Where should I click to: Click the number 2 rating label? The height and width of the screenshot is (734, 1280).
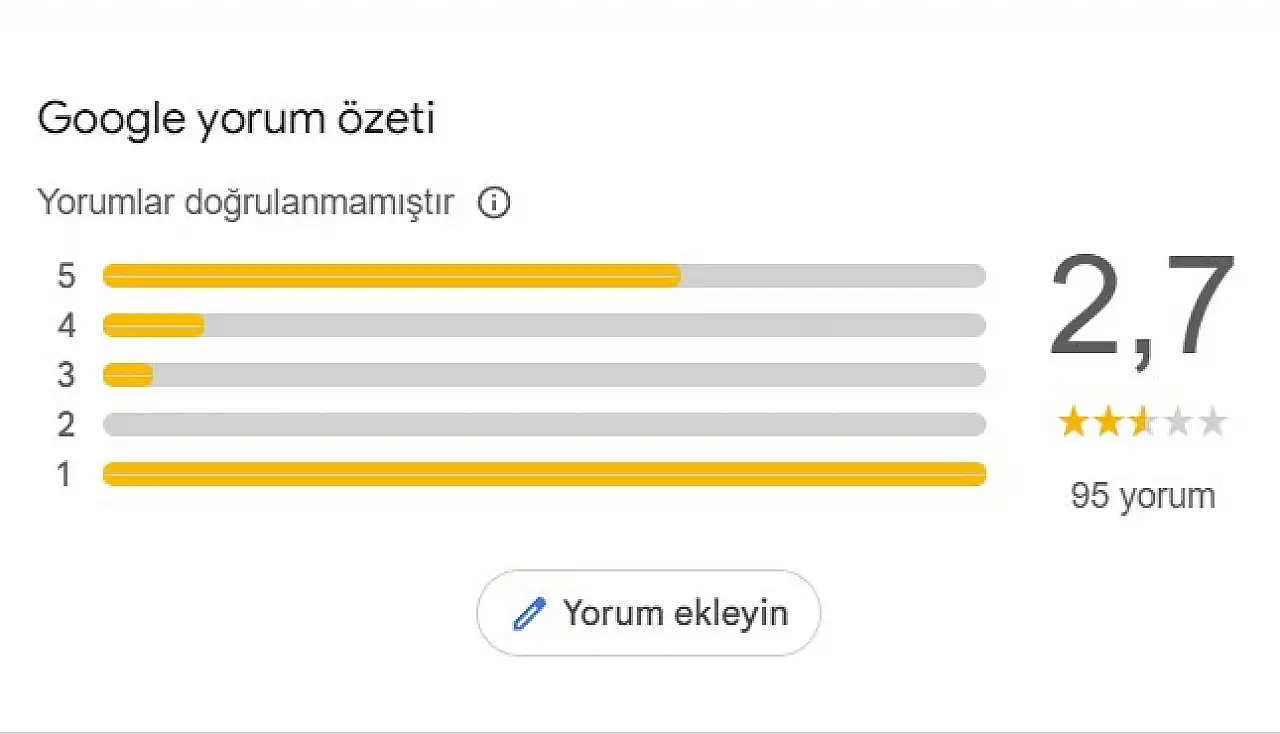[x=66, y=424]
